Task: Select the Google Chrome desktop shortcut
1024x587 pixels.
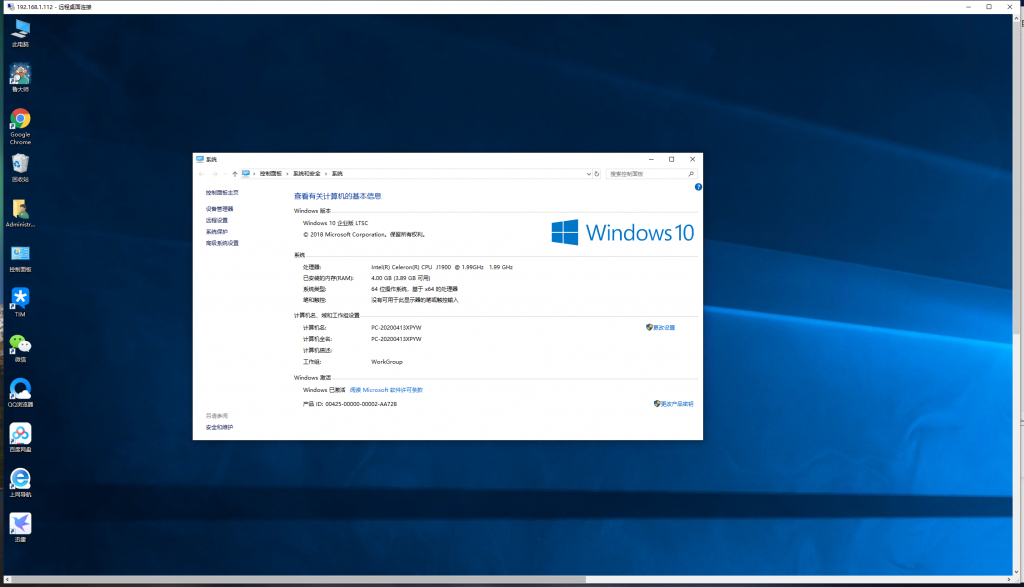Action: pyautogui.click(x=20, y=127)
